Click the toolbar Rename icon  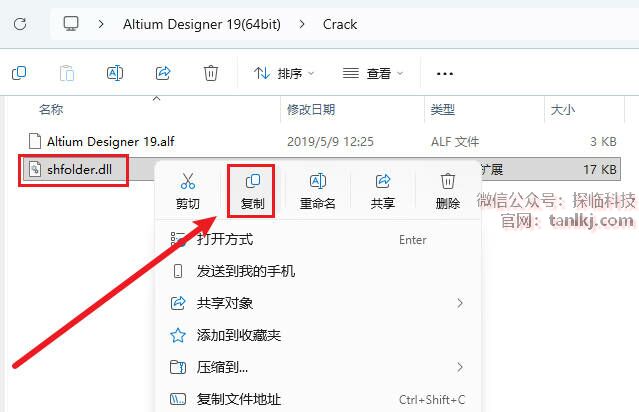point(115,73)
